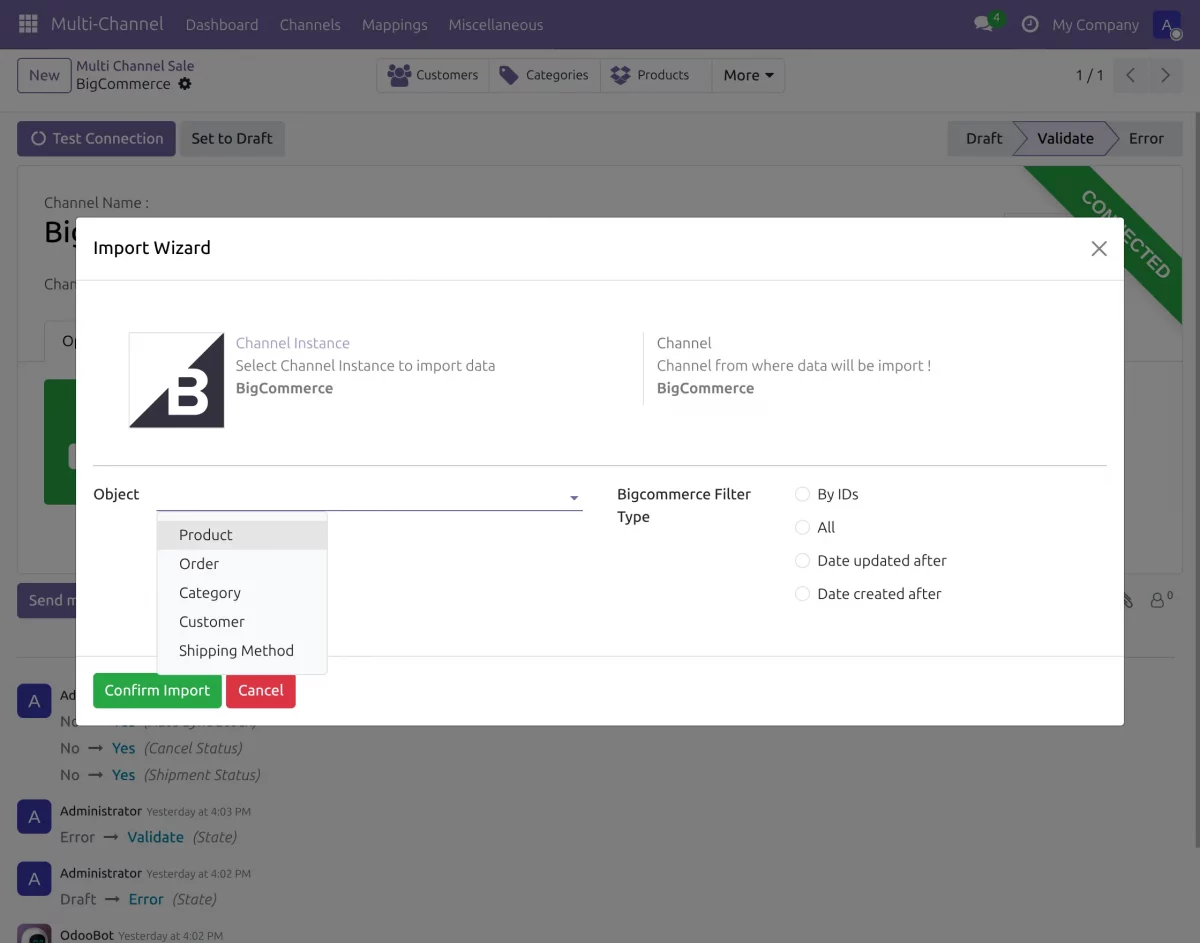The image size is (1200, 943).
Task: Click the Products dropbox icon
Action: coord(620,75)
